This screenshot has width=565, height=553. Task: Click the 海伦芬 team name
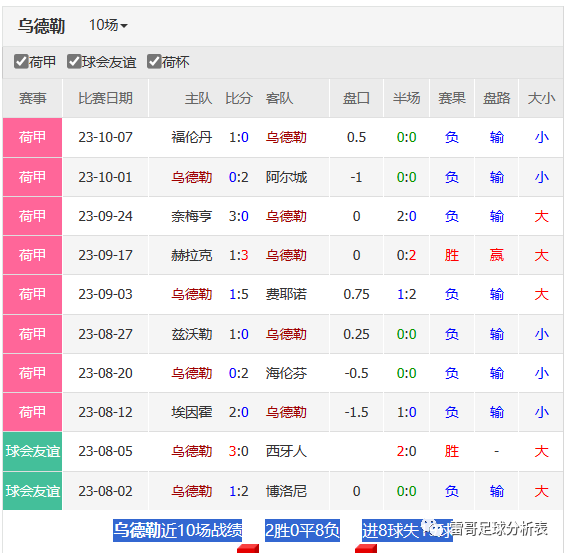tap(286, 373)
